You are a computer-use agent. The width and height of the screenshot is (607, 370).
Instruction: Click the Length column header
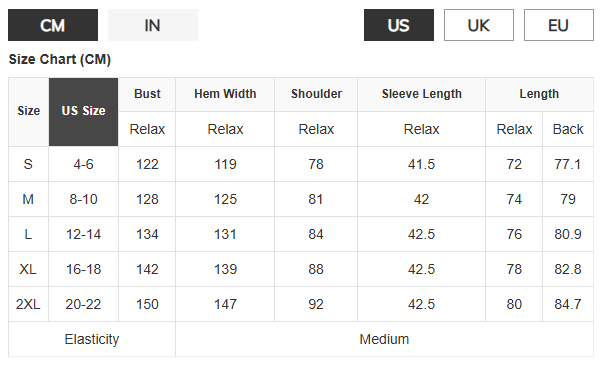pyautogui.click(x=539, y=94)
